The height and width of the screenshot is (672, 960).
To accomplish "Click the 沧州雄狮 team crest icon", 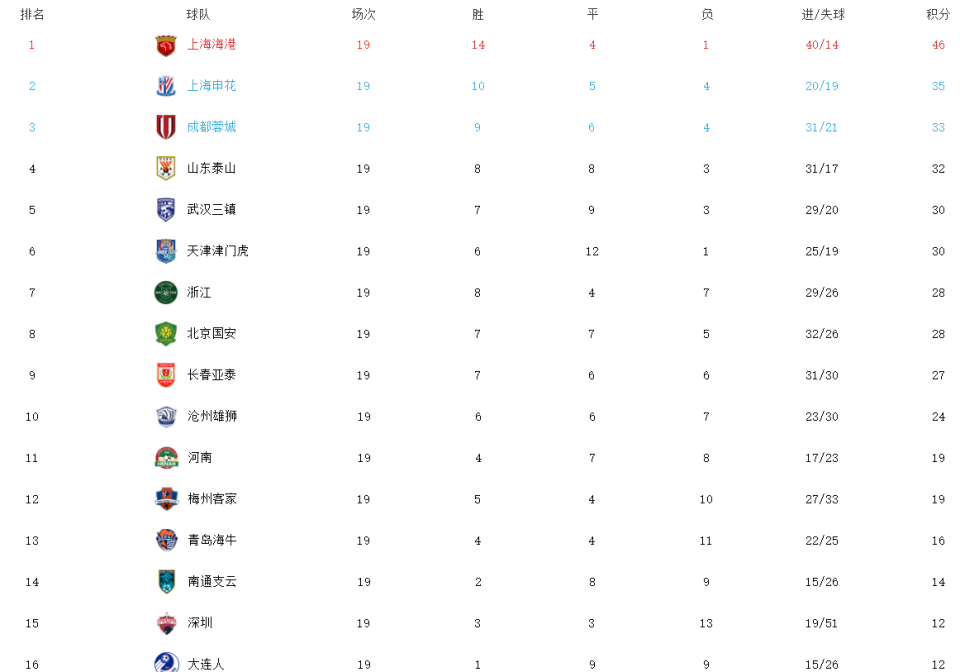I will [166, 416].
